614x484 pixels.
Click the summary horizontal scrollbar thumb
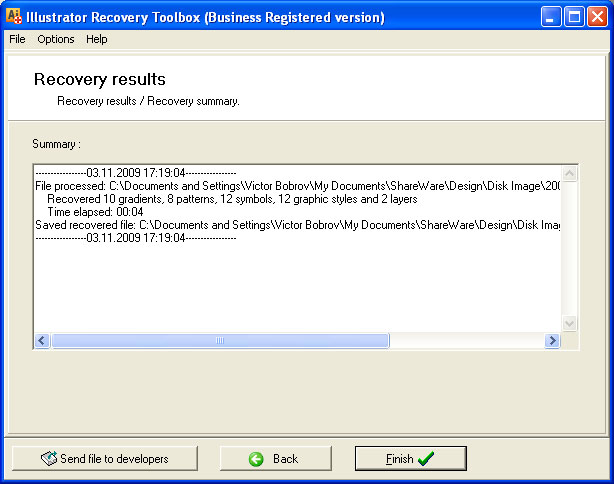(x=220, y=340)
